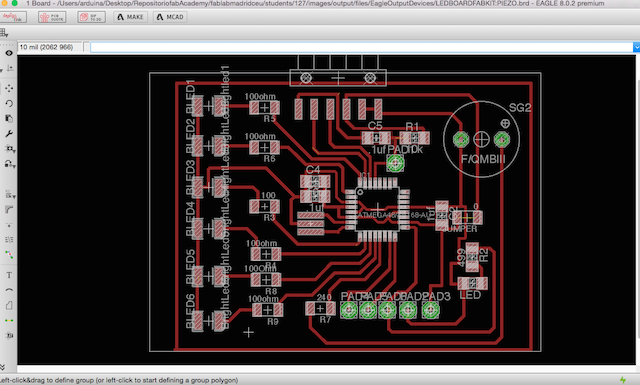
Task: Select the SG2 piezo buzzer component
Action: pyautogui.click(x=481, y=139)
